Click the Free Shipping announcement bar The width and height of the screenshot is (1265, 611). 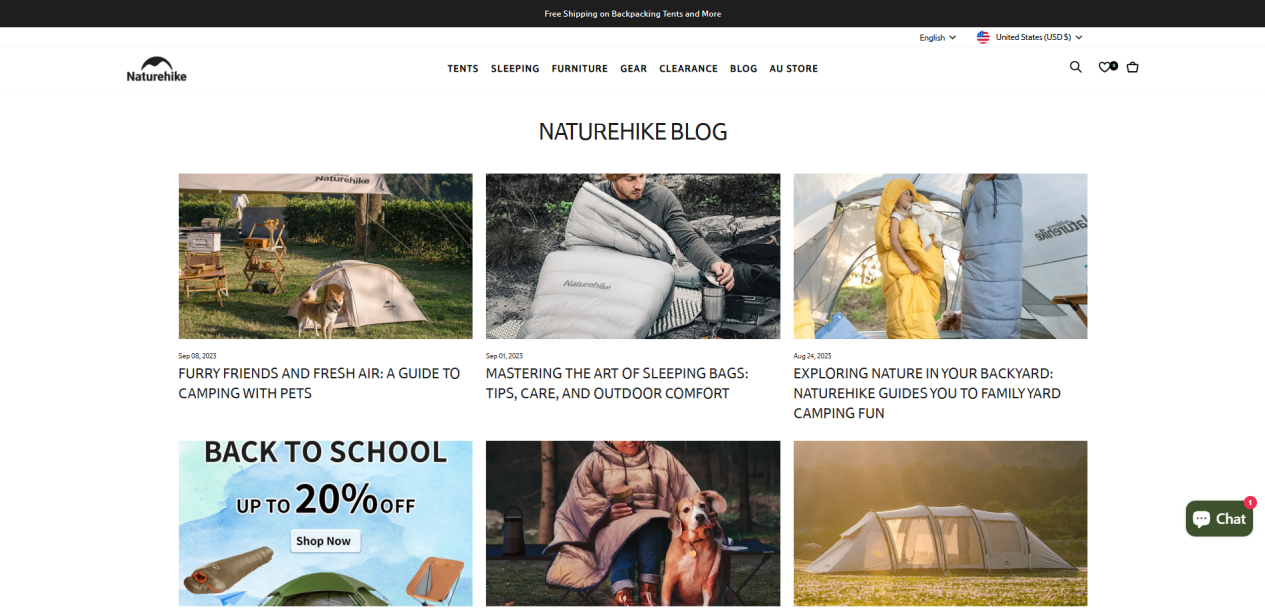(x=632, y=14)
